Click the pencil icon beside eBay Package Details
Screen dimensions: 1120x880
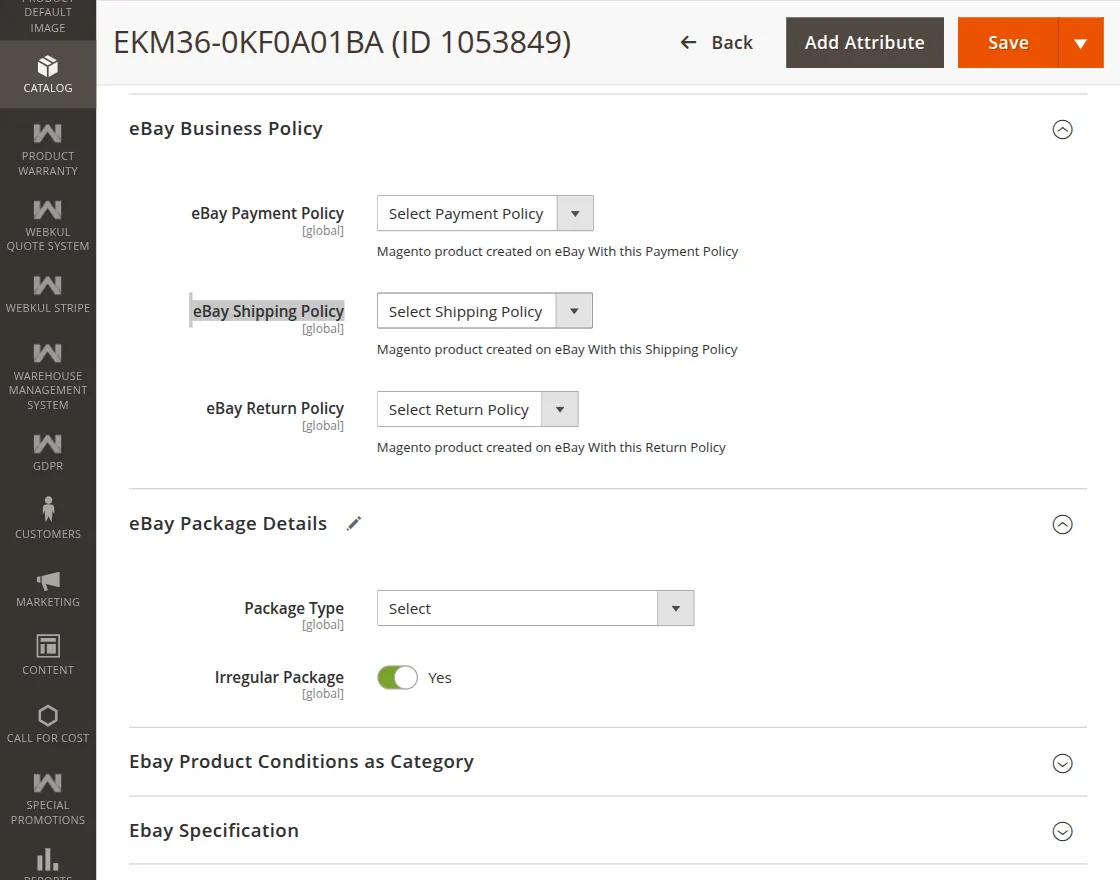click(x=354, y=524)
